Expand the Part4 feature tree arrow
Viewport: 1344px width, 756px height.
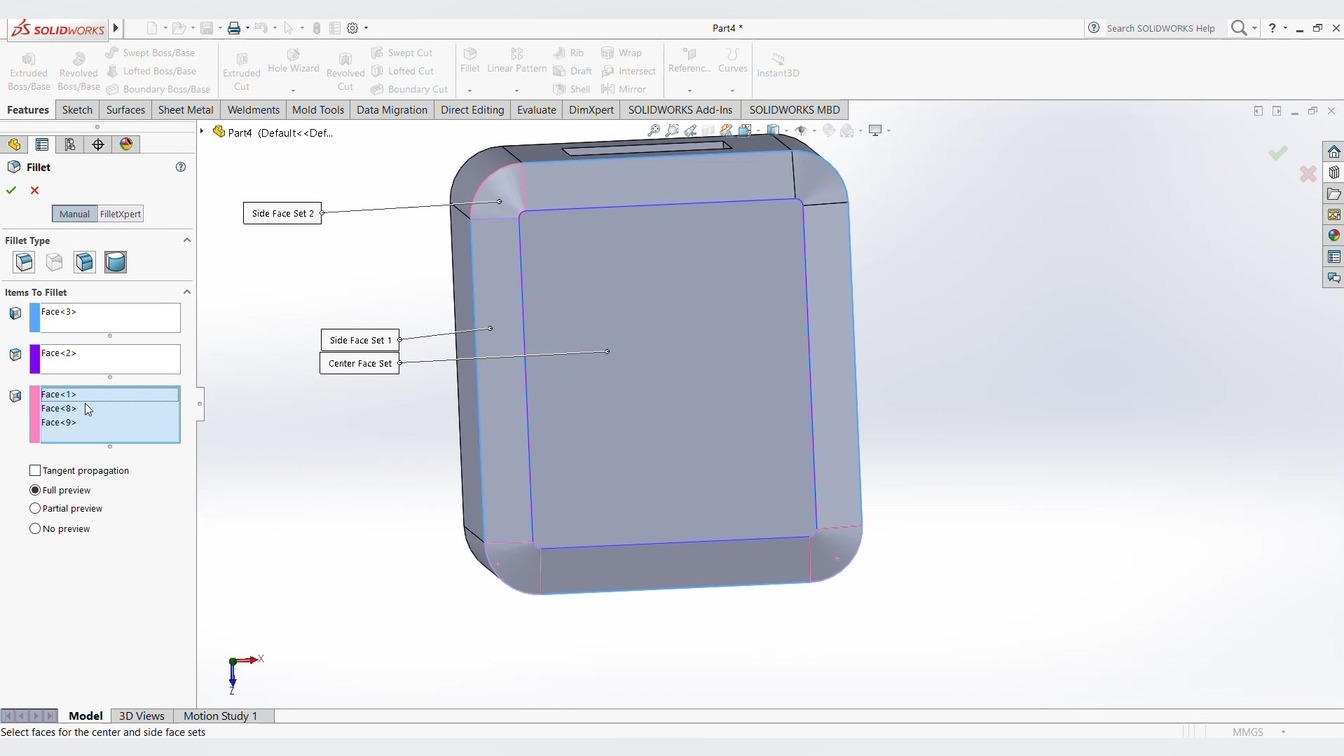202,132
